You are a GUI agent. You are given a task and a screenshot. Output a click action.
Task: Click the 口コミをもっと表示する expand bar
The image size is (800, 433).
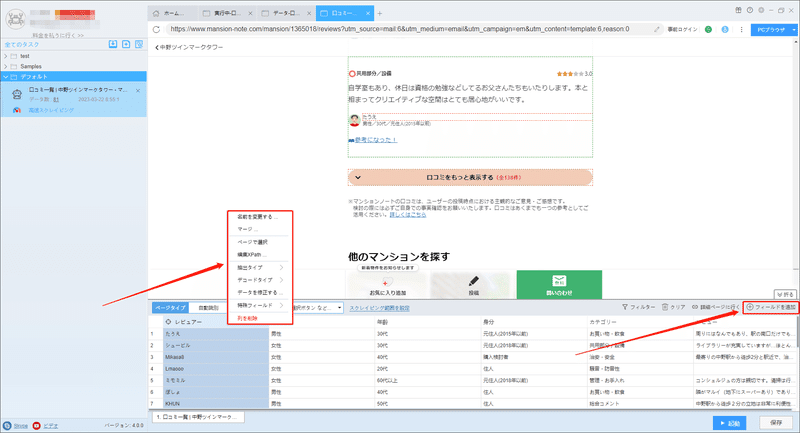pos(470,177)
